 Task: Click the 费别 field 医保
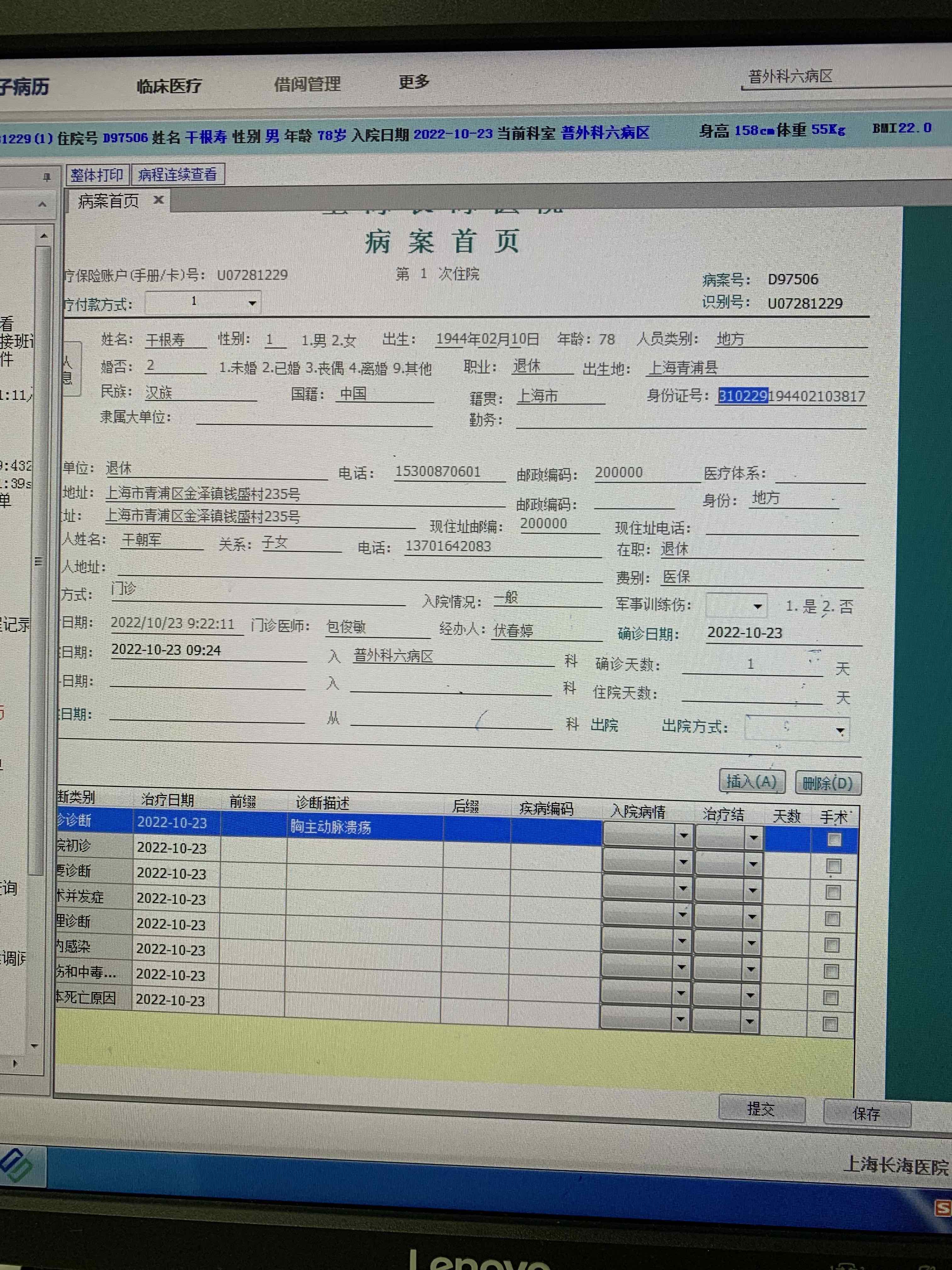[x=762, y=578]
